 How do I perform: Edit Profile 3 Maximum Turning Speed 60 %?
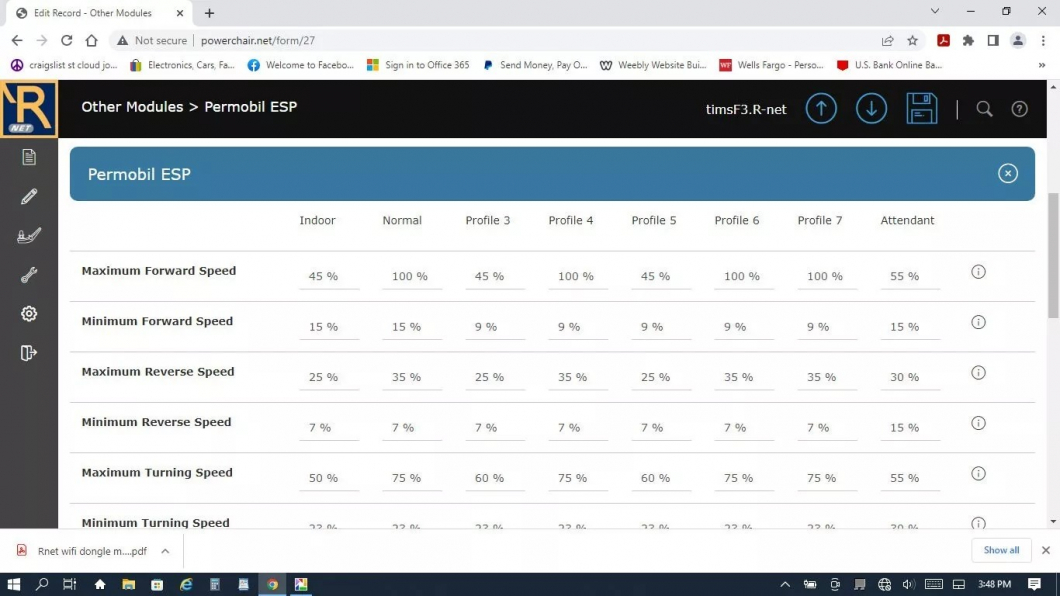point(495,478)
